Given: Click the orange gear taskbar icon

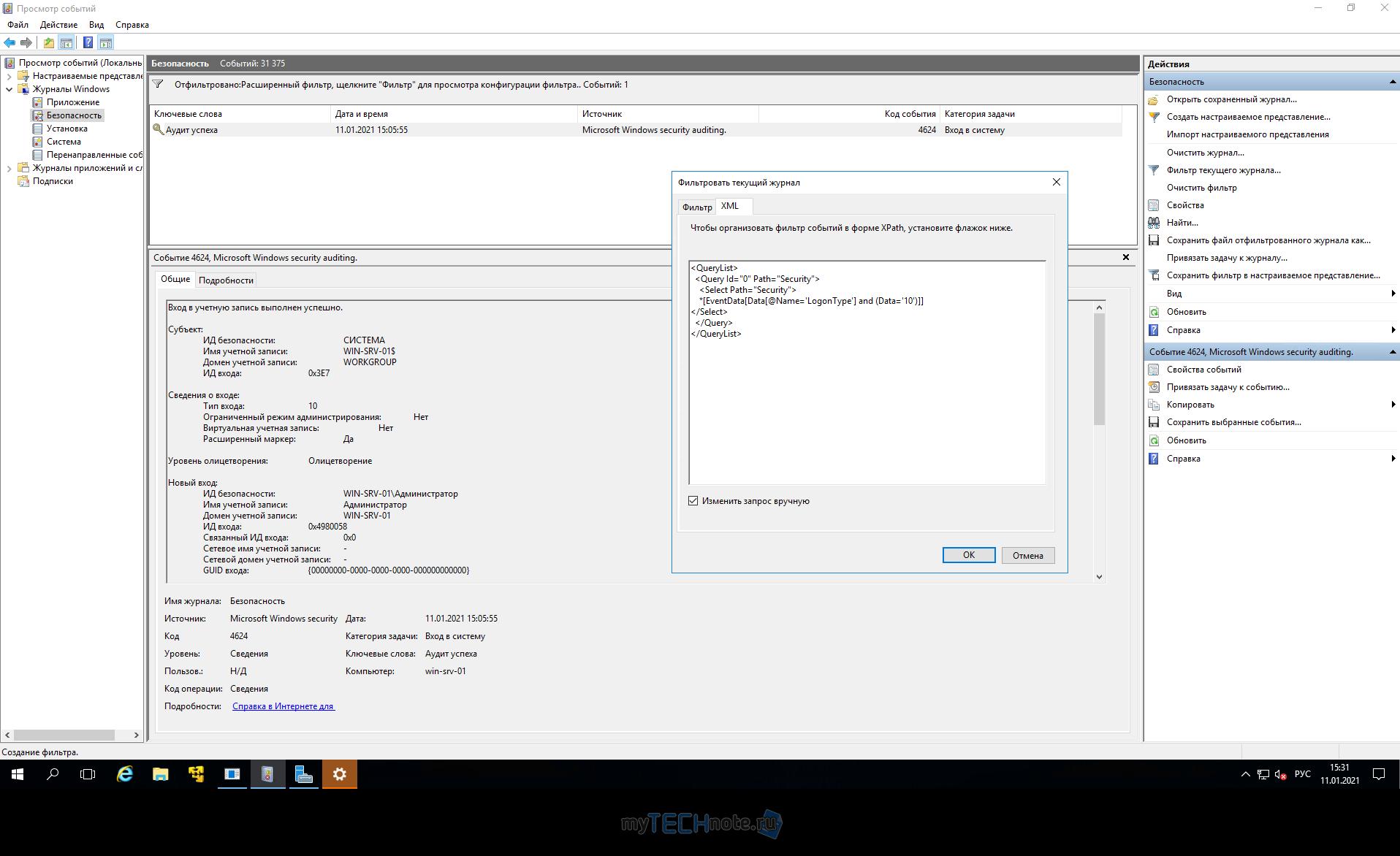Looking at the screenshot, I should (339, 774).
